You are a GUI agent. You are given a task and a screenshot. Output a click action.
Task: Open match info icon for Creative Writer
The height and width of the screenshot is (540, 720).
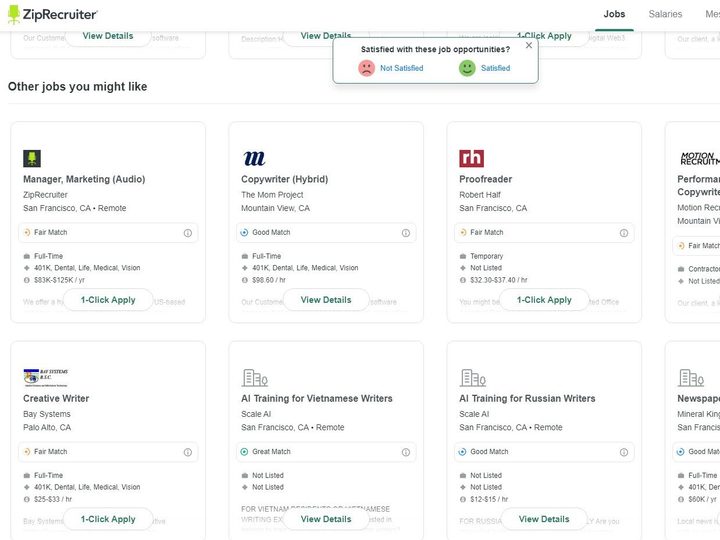(188, 452)
